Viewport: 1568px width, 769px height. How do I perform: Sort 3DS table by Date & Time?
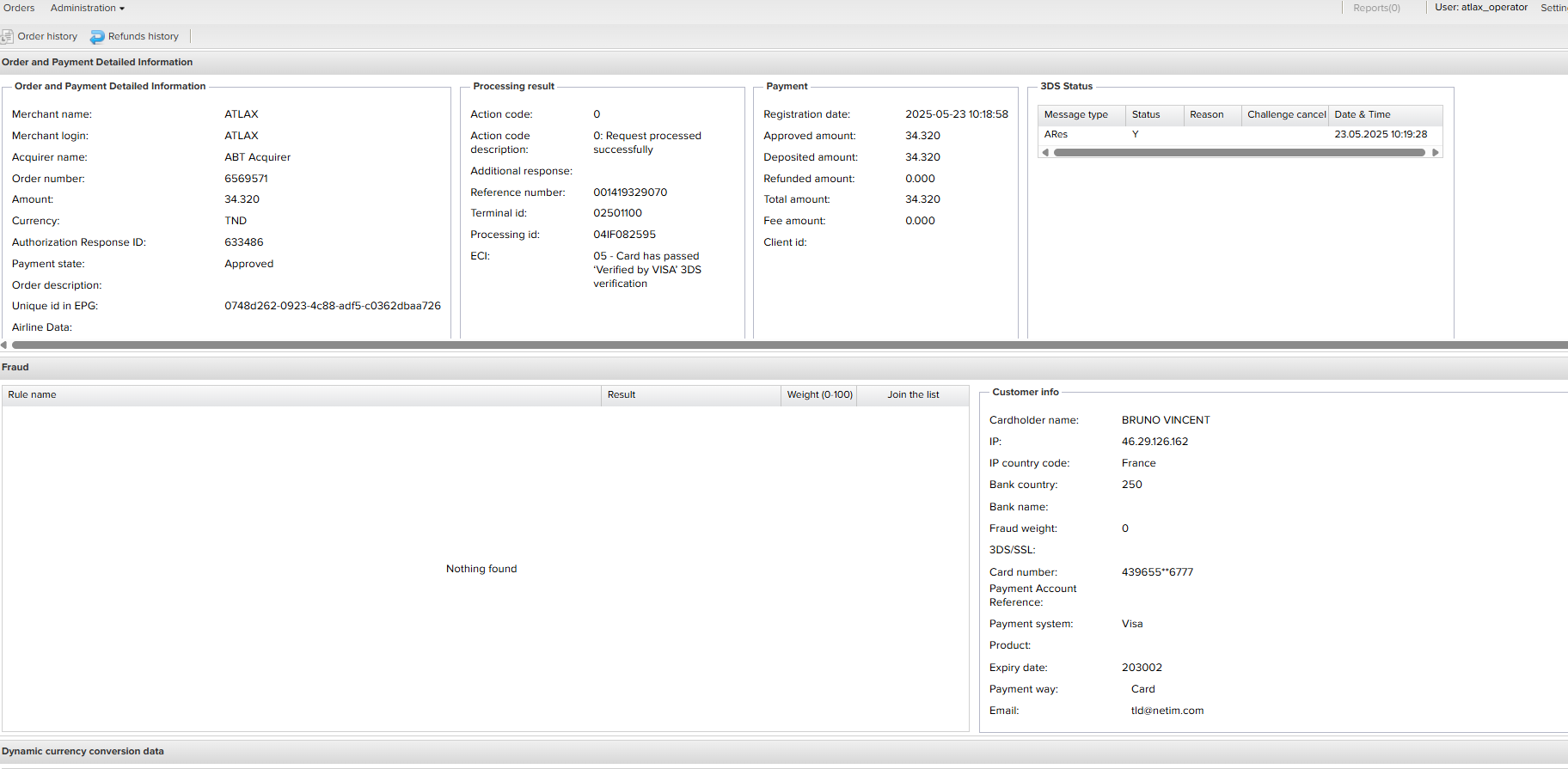(1362, 114)
